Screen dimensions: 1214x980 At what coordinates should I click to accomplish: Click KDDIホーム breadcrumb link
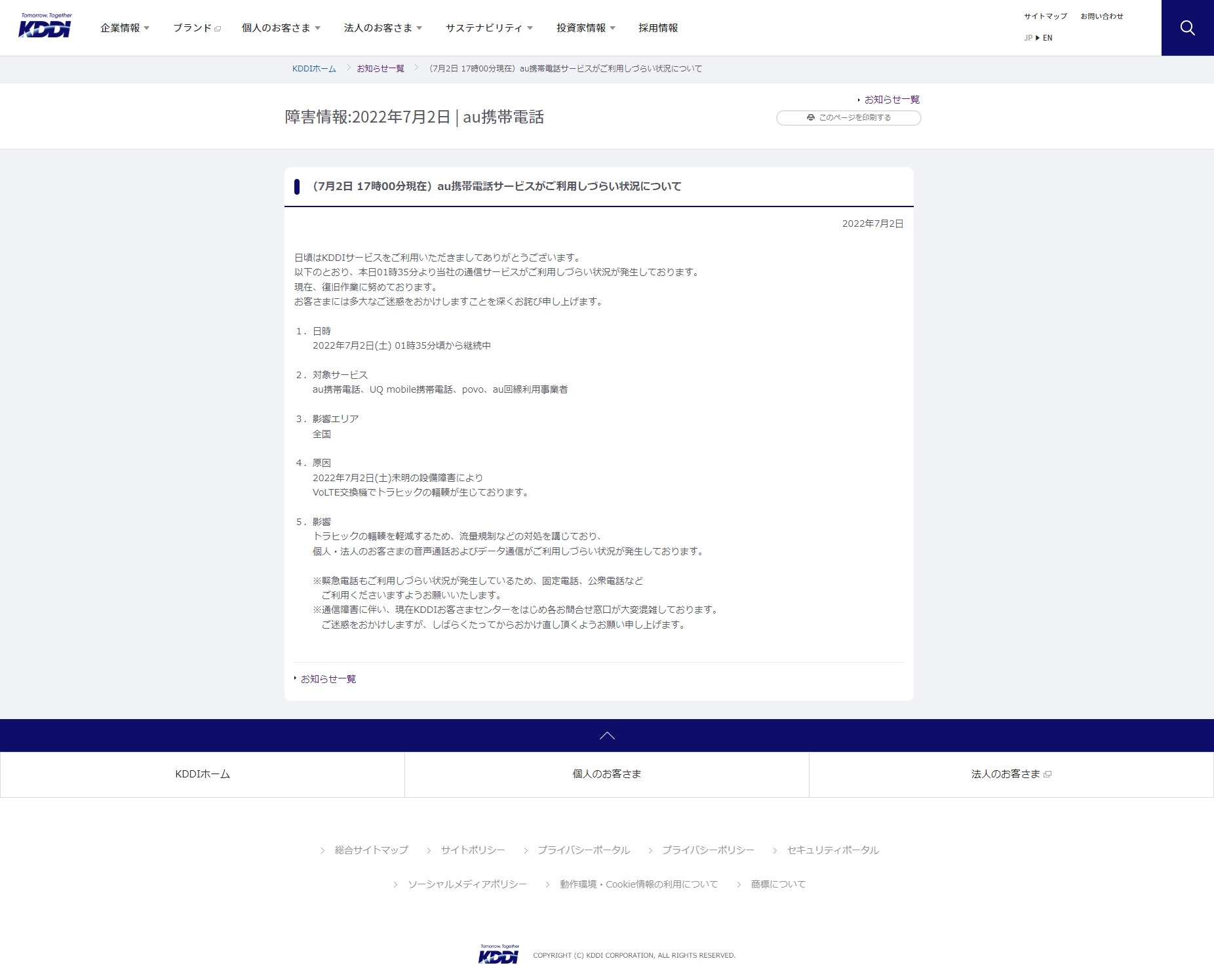click(314, 69)
